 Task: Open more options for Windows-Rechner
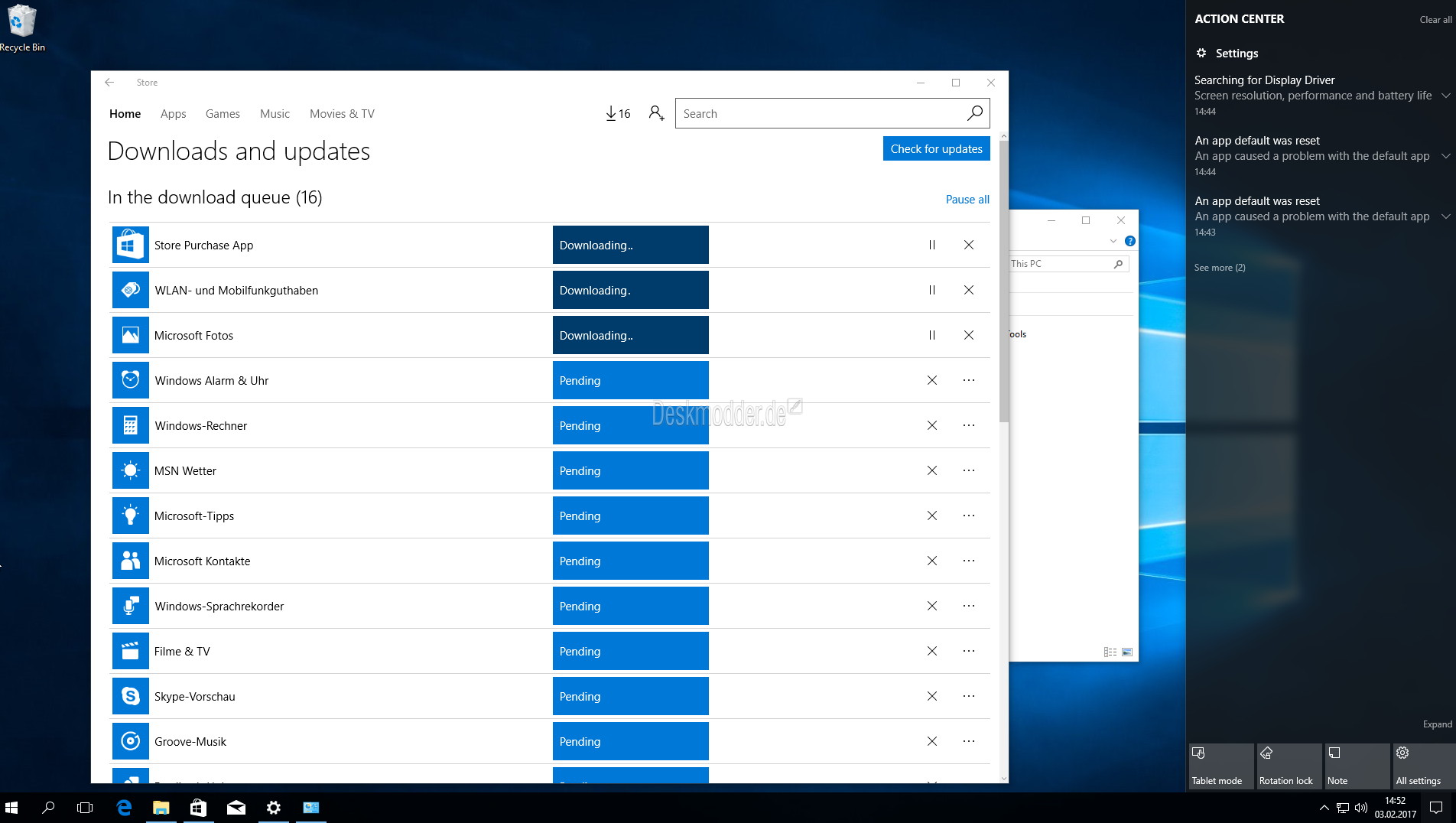coord(969,425)
